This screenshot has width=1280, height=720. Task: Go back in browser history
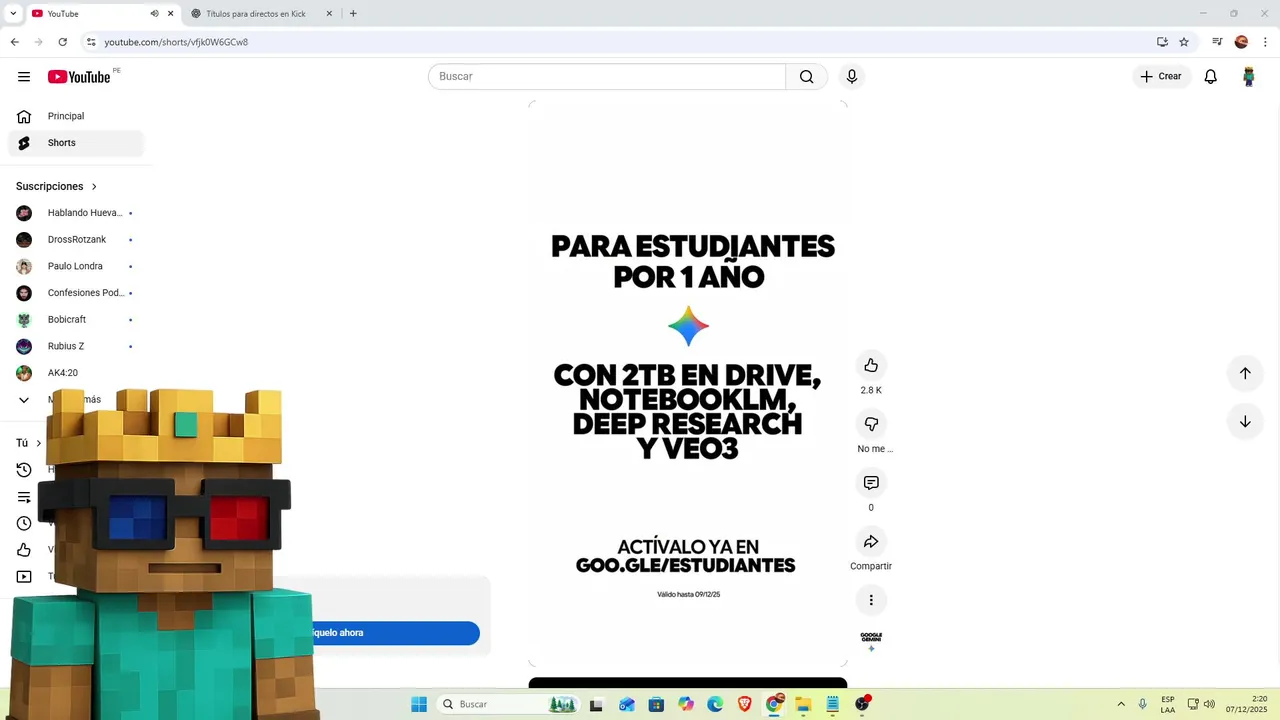pyautogui.click(x=14, y=42)
